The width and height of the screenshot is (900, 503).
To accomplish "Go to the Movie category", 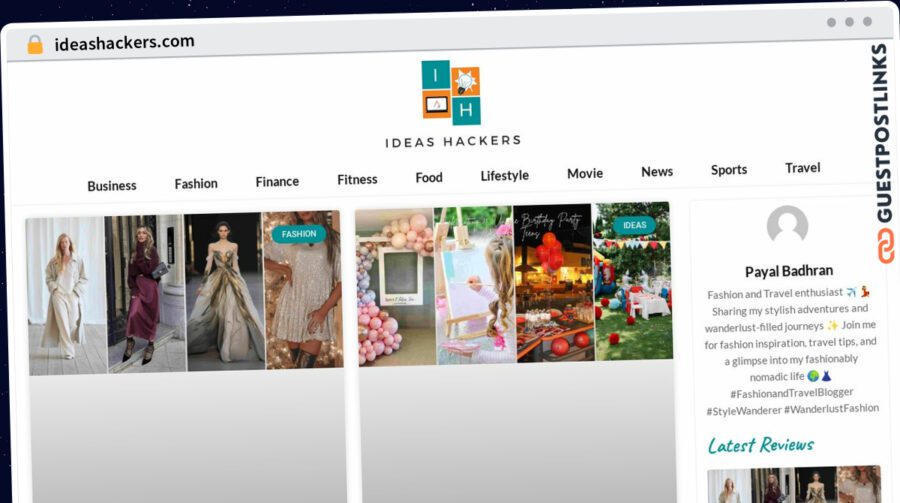I will coord(585,173).
